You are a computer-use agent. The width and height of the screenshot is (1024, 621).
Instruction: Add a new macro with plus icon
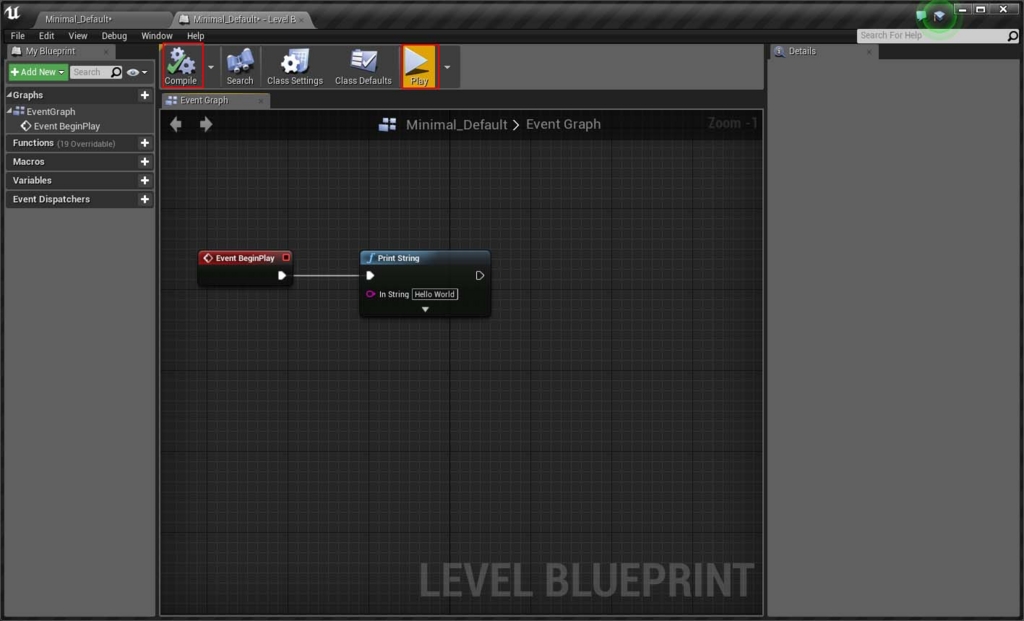[145, 162]
